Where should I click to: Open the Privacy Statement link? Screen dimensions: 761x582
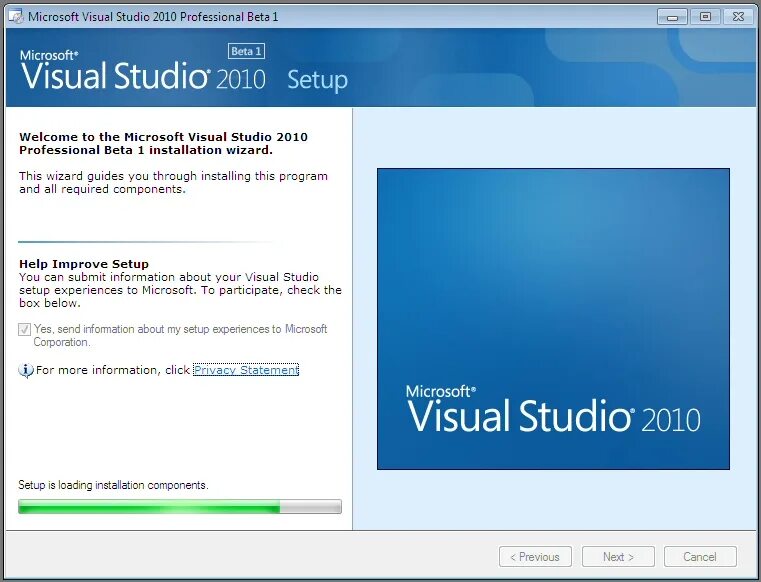pyautogui.click(x=246, y=370)
